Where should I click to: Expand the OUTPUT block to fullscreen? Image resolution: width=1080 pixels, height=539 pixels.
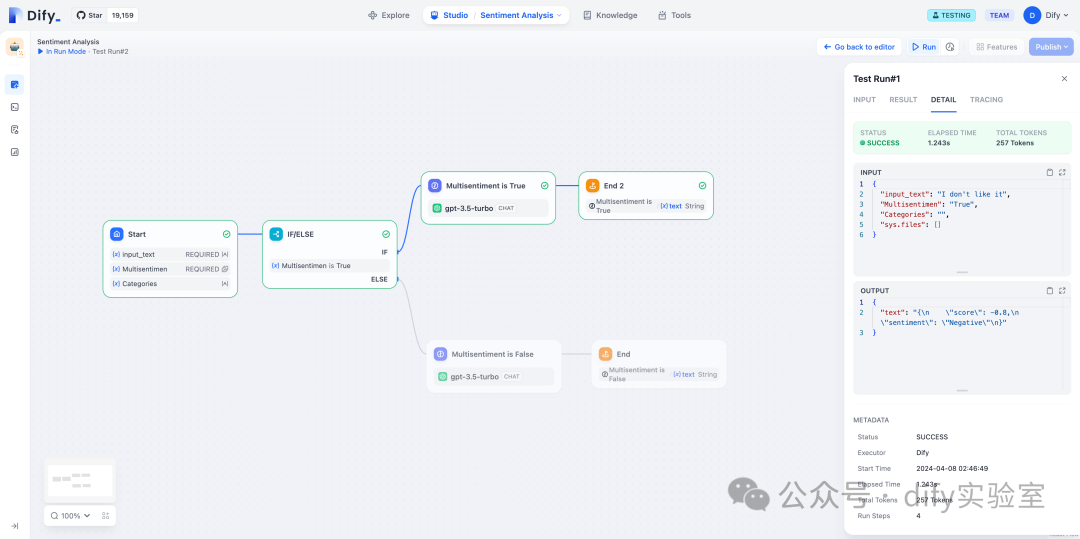tap(1062, 290)
